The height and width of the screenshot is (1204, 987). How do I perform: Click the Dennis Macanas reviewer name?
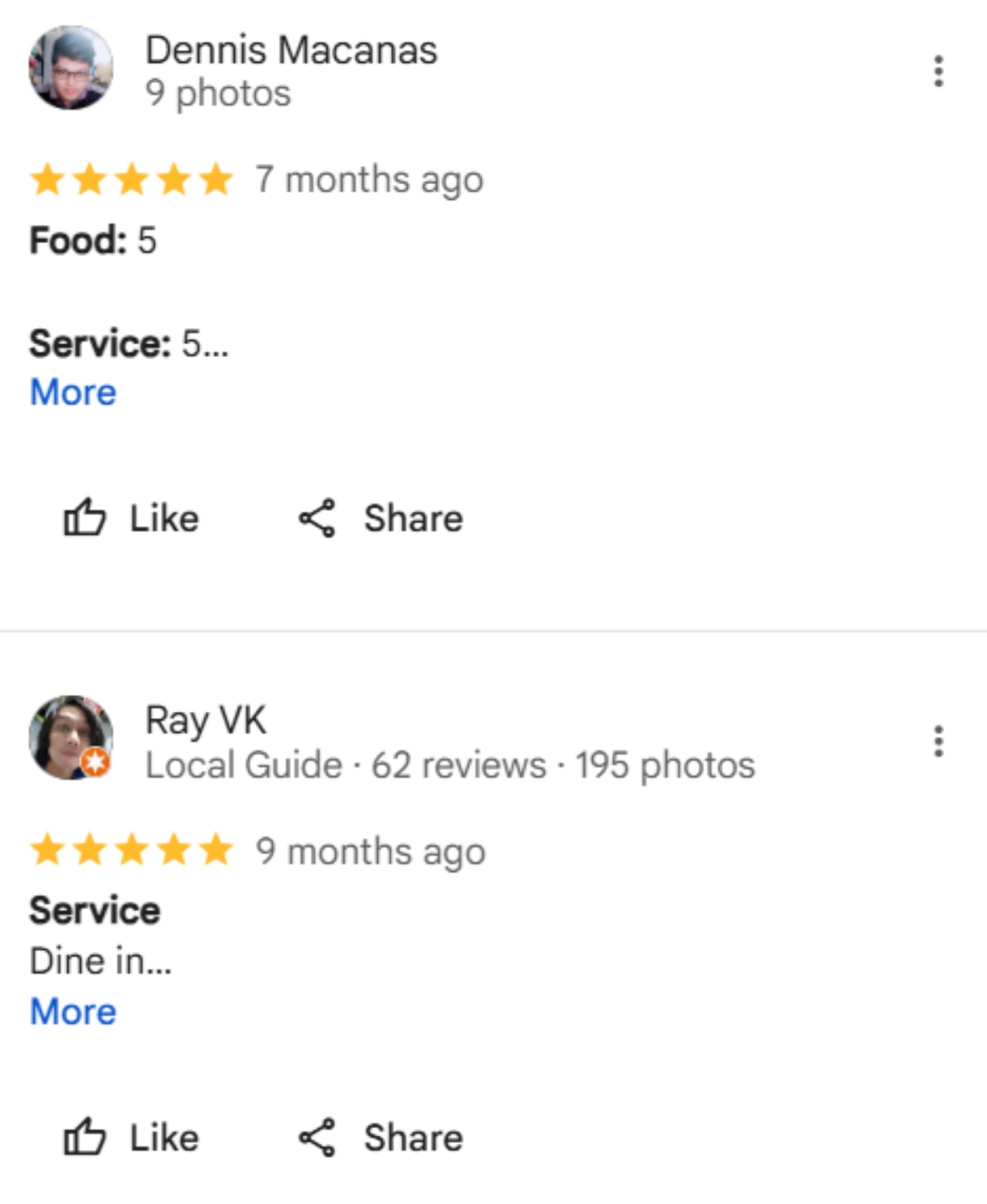point(291,49)
